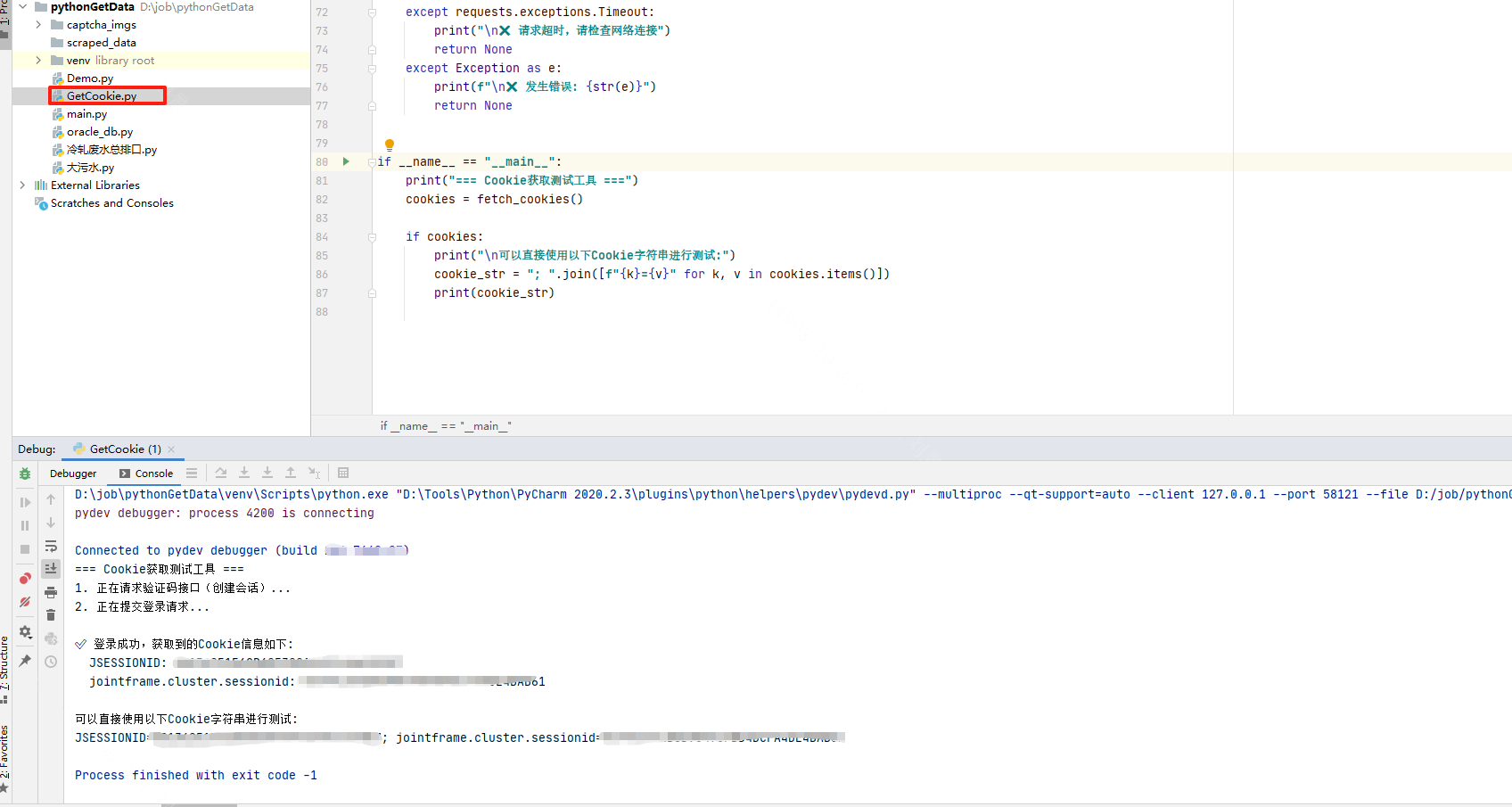Open the Favorites tool window side tab
1512x807 pixels.
click(x=4, y=758)
